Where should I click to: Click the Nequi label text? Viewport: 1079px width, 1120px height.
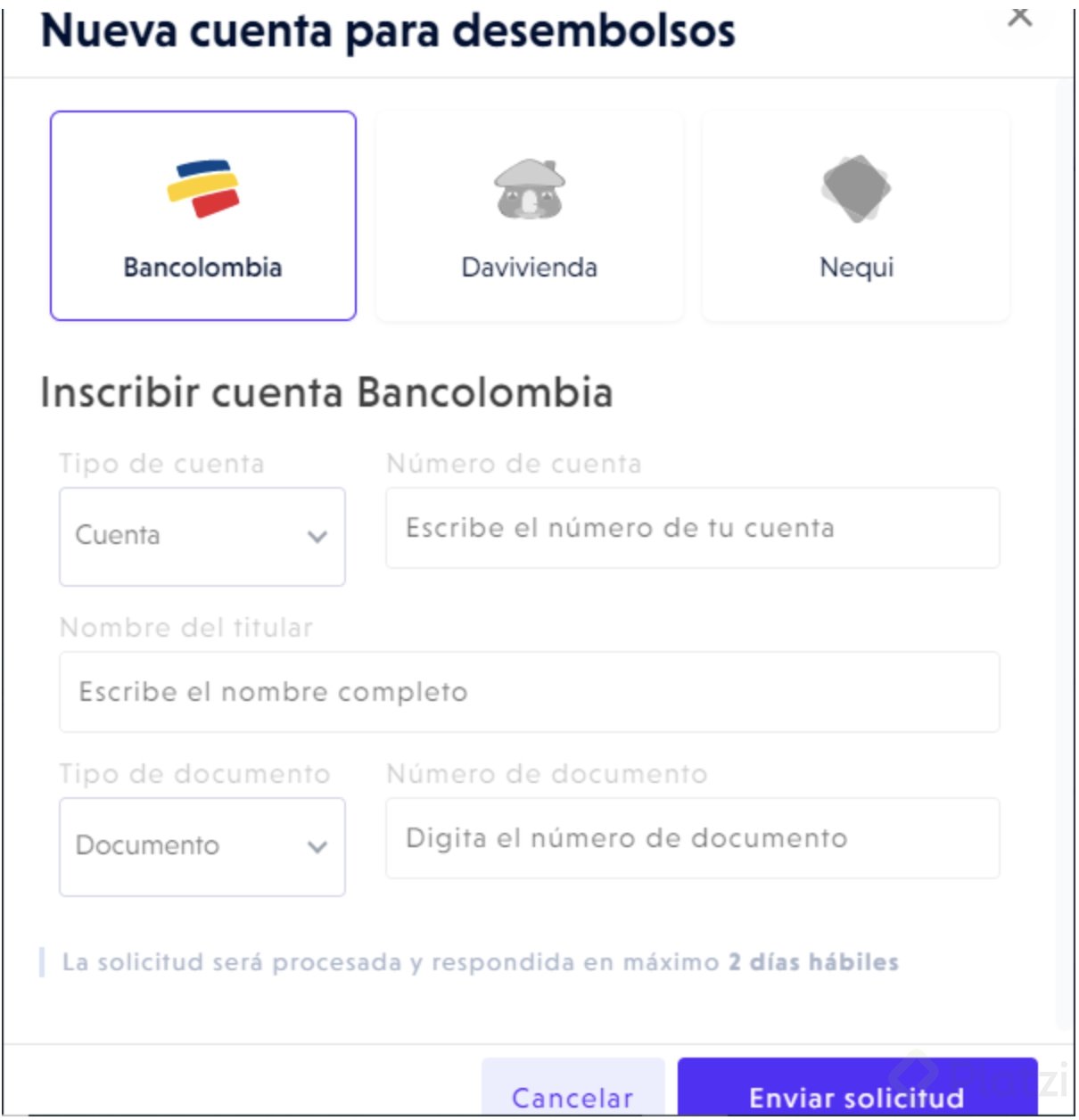[x=856, y=267]
